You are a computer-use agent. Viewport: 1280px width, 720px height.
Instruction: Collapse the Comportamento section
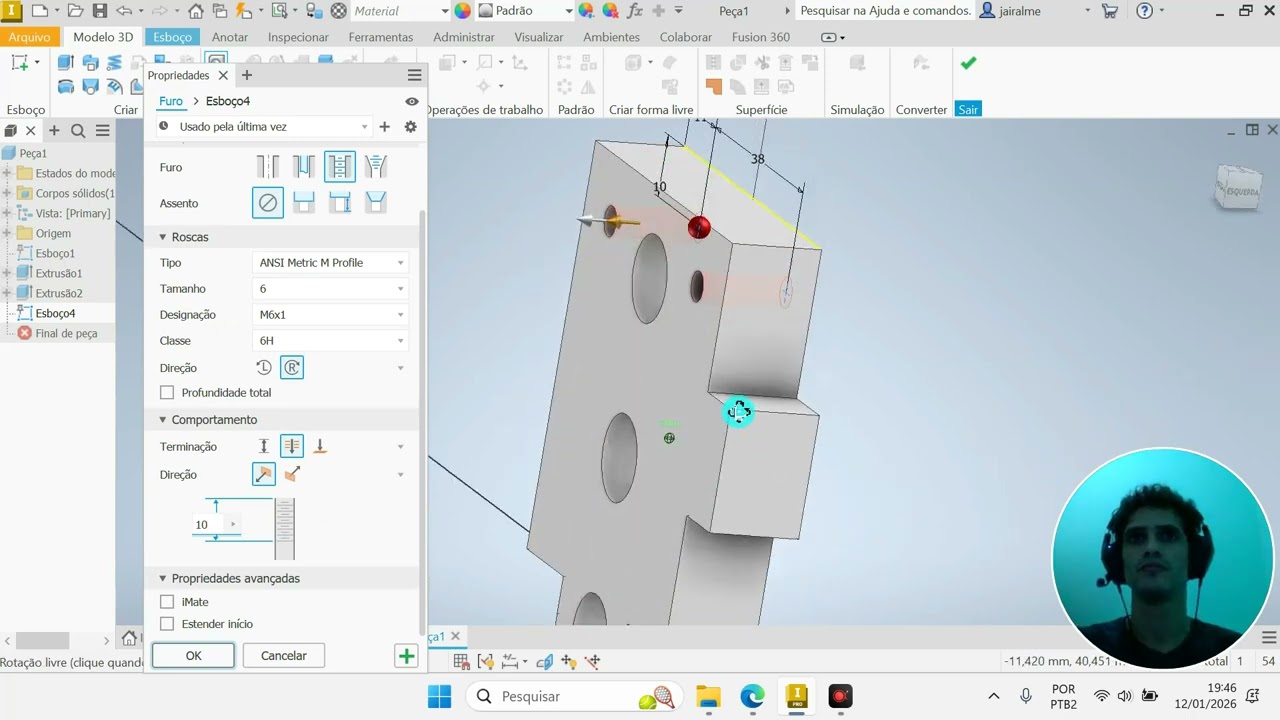(163, 420)
